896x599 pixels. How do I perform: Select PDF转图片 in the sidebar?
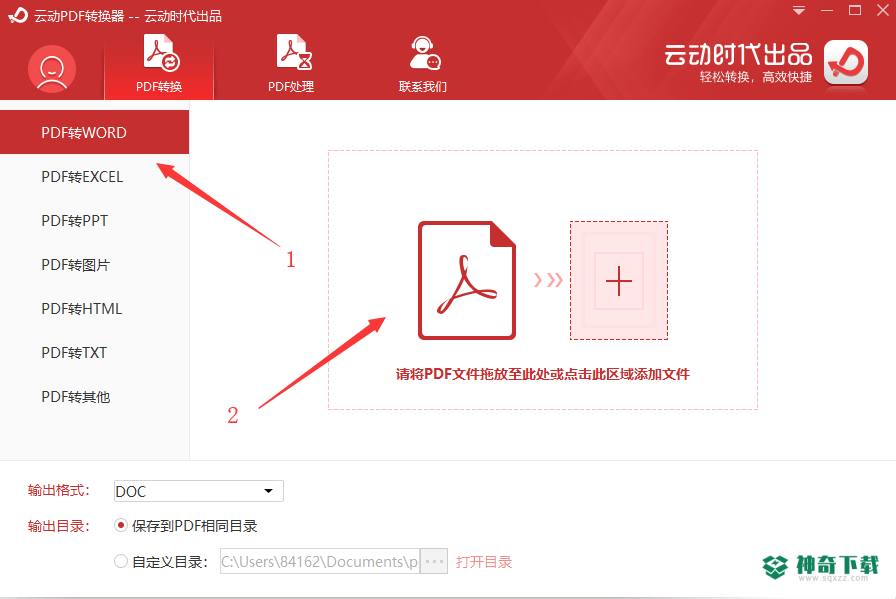(x=94, y=265)
